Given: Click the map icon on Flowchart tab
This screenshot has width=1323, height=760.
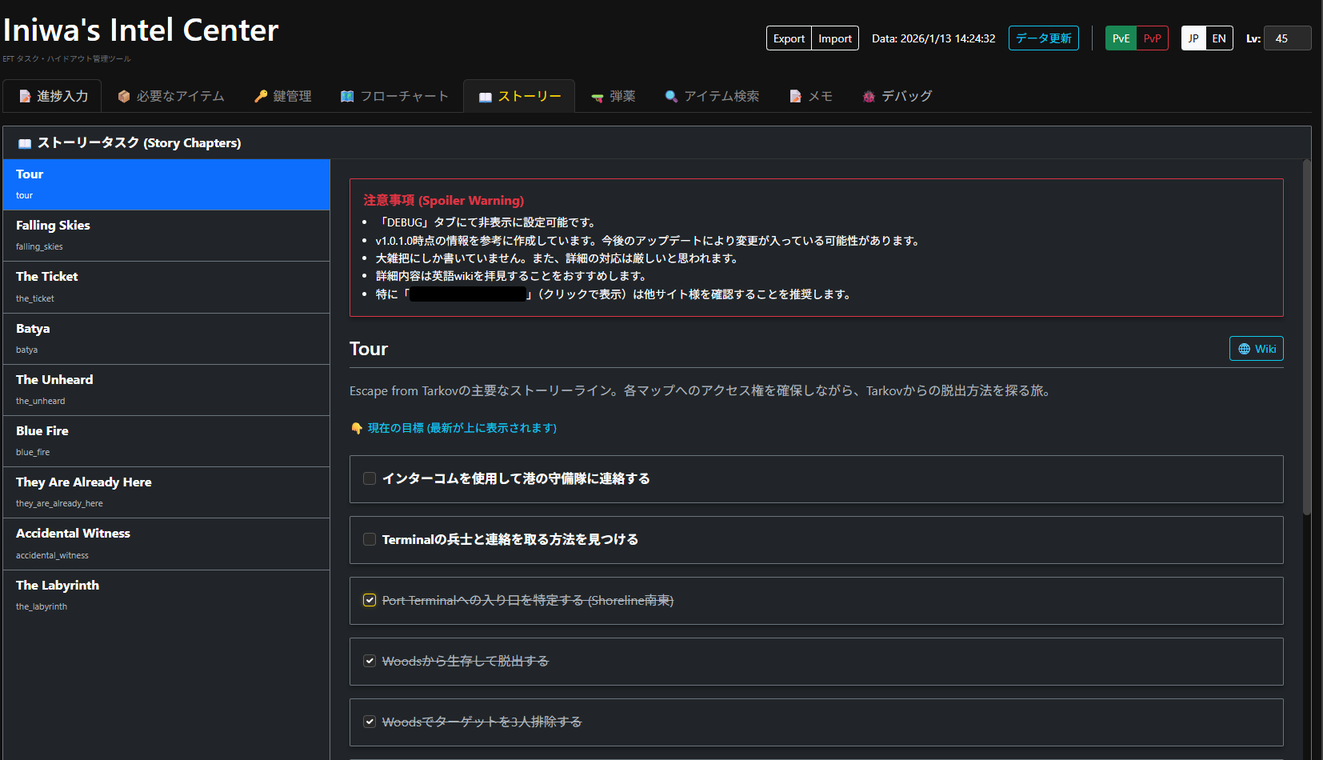Looking at the screenshot, I should [x=347, y=97].
